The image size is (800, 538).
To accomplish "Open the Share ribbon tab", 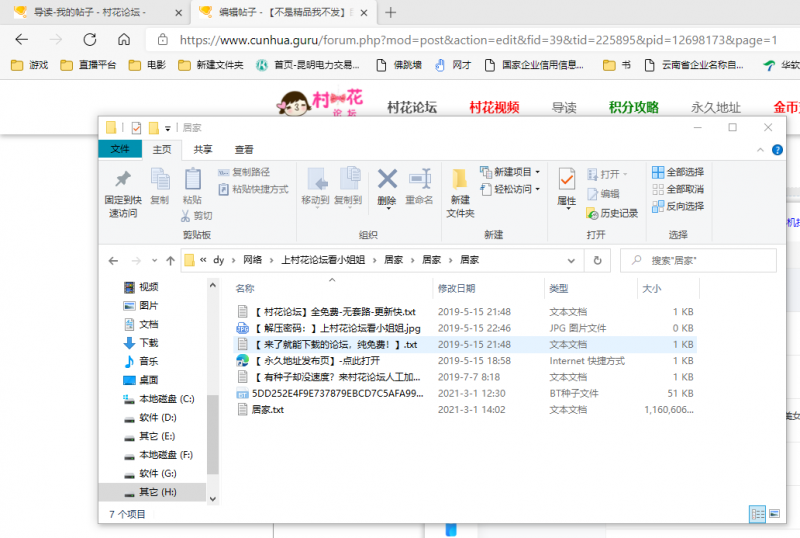I will 203,149.
